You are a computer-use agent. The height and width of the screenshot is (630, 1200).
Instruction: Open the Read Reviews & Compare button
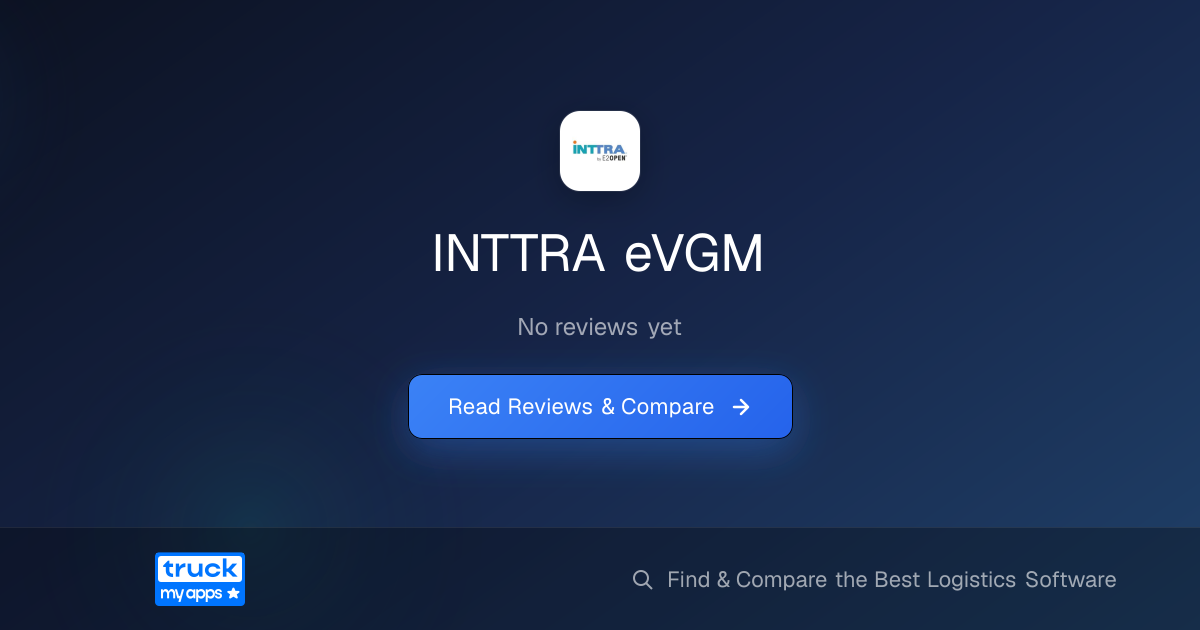[x=600, y=407]
